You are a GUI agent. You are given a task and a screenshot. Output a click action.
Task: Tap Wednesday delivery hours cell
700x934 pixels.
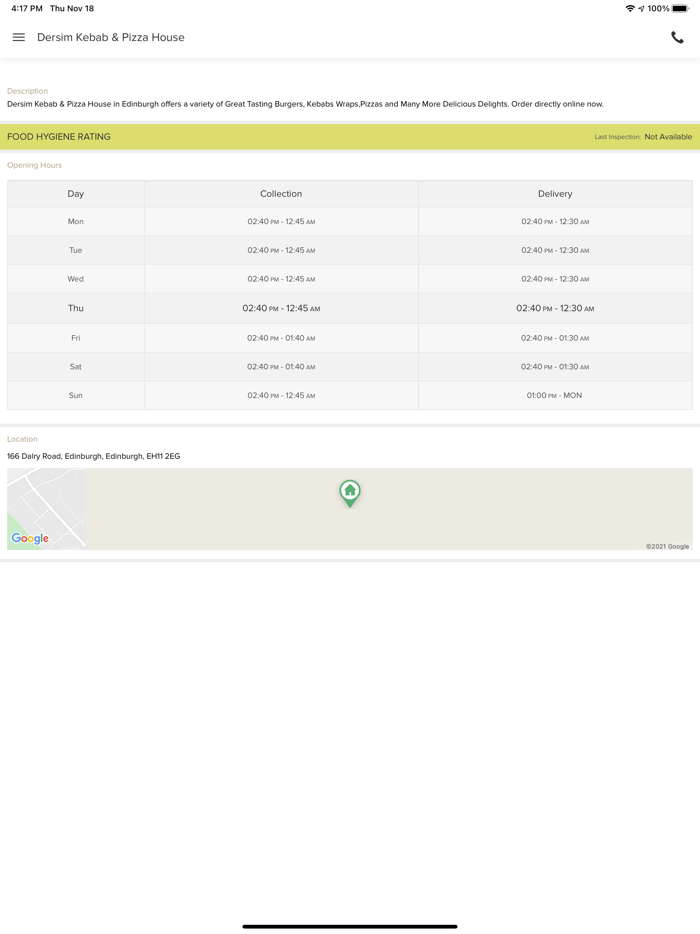click(x=555, y=279)
